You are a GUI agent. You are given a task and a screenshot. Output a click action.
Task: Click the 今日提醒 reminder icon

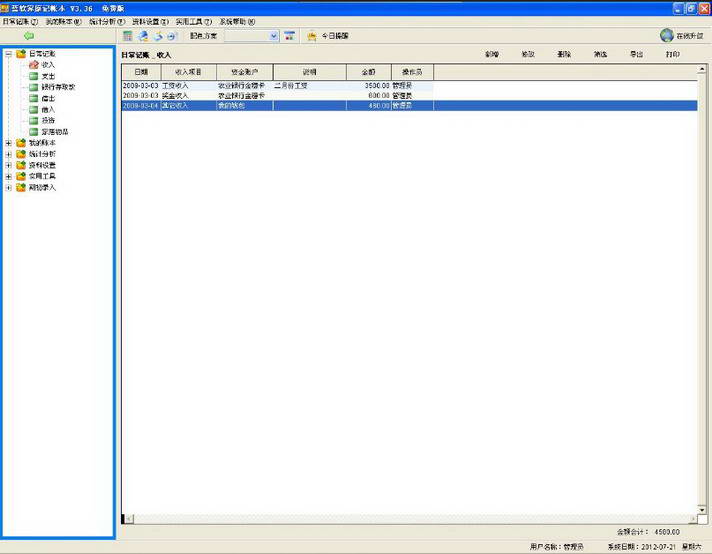pos(312,36)
